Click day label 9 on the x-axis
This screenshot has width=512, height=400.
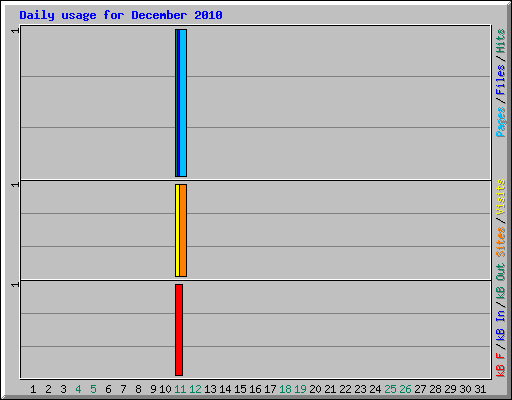pyautogui.click(x=153, y=389)
